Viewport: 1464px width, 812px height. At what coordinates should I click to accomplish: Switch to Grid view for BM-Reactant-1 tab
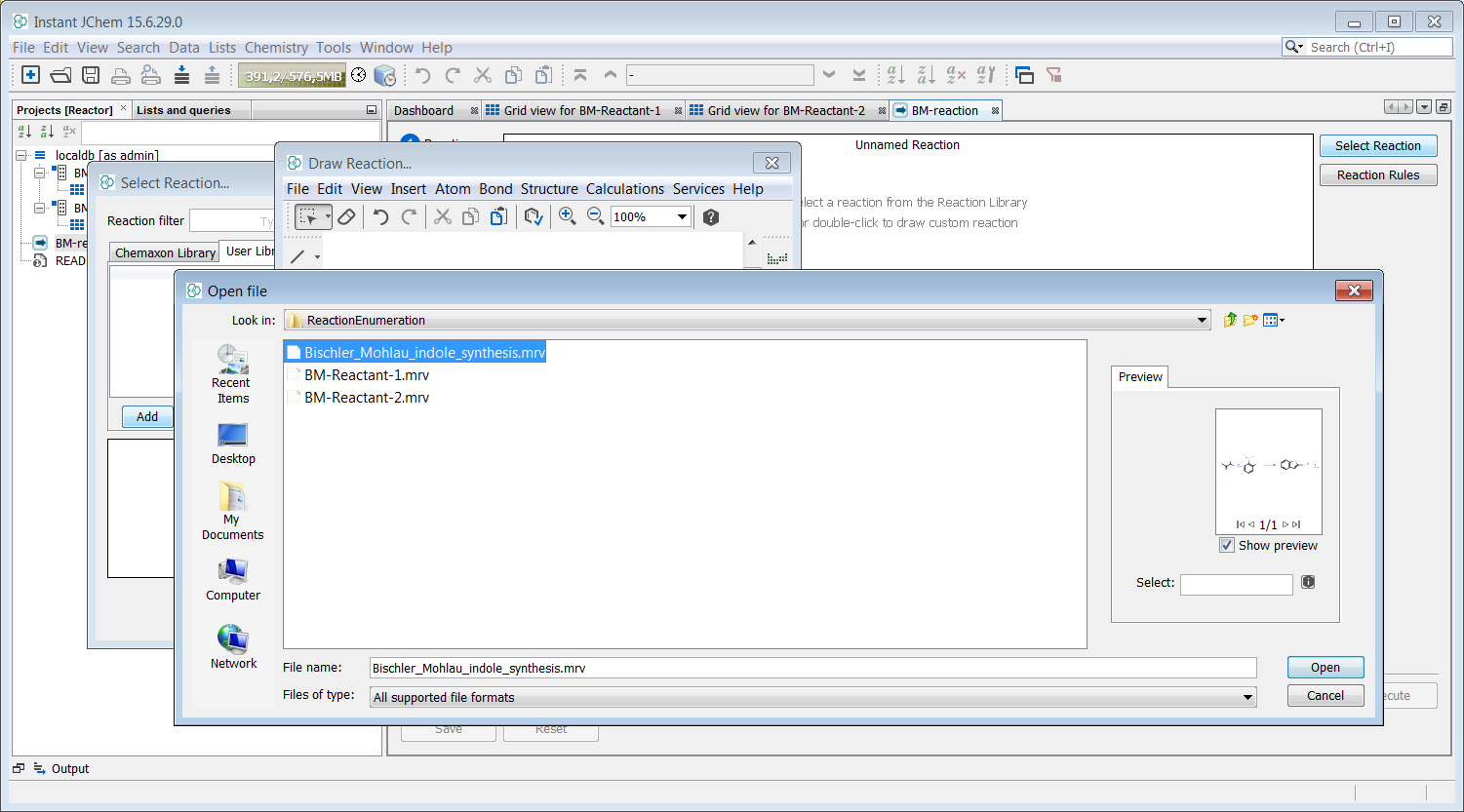(581, 110)
